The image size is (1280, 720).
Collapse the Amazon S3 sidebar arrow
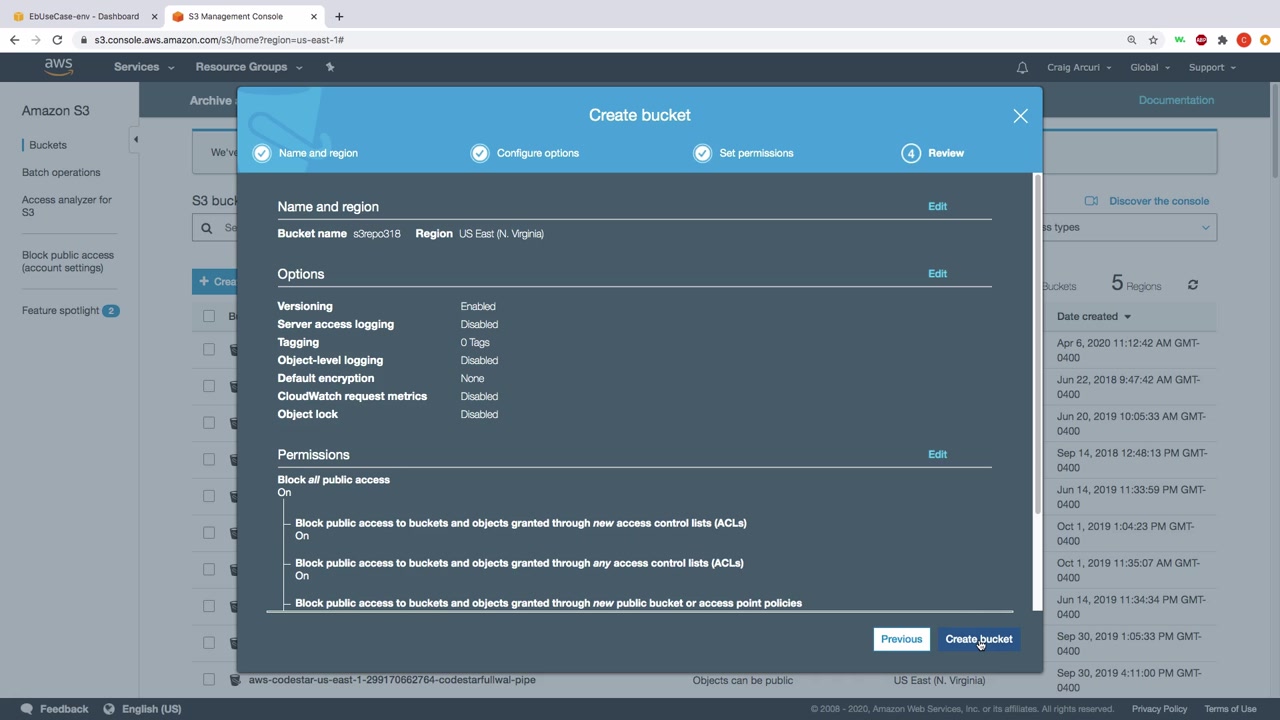[135, 139]
